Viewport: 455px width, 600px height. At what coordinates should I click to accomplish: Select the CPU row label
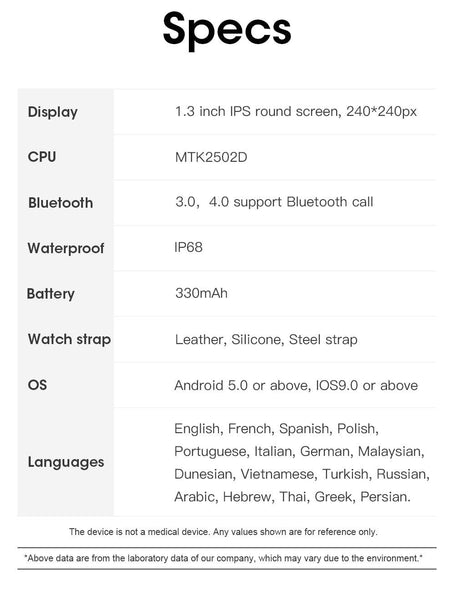(x=42, y=157)
